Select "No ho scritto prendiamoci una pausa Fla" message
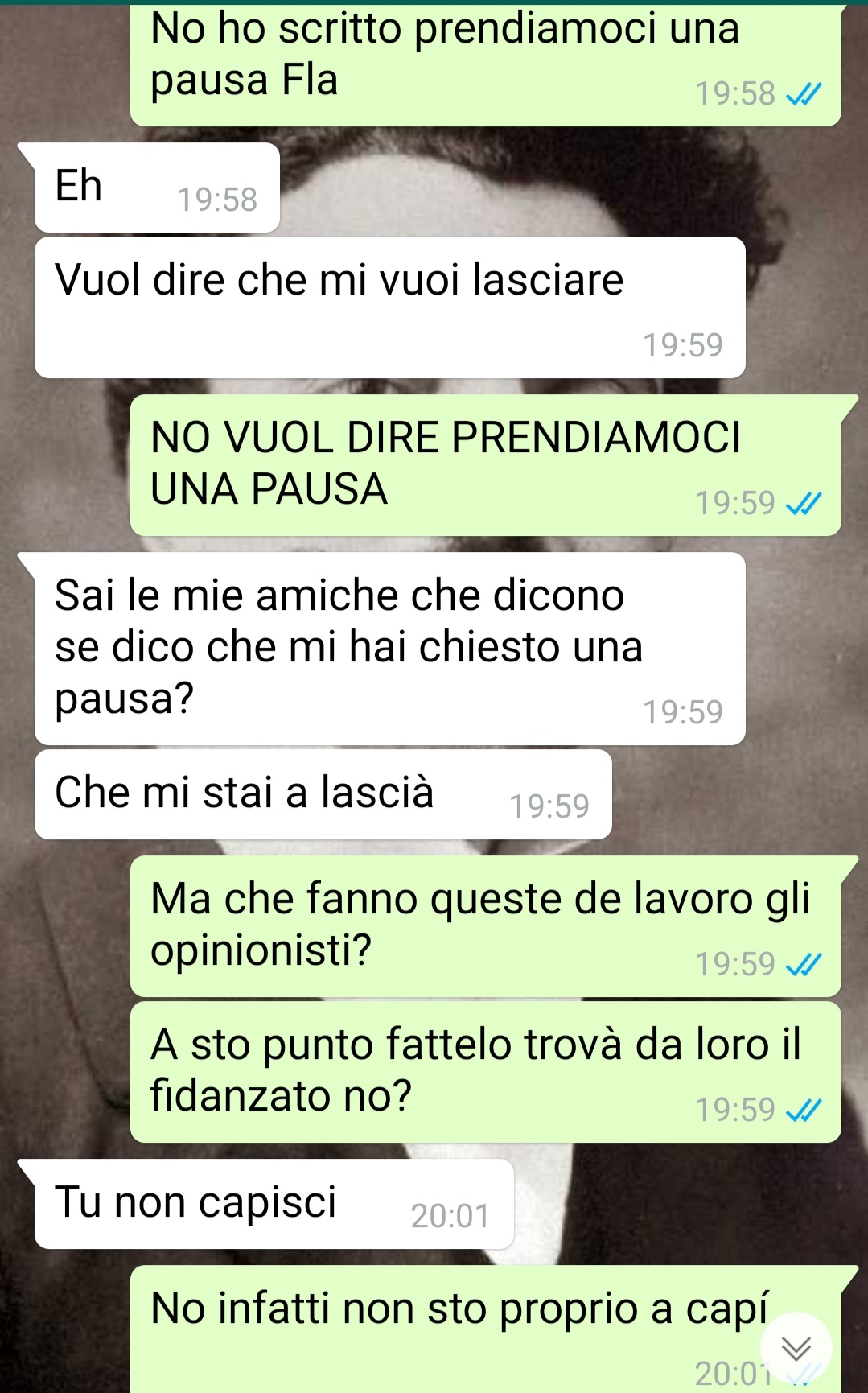This screenshot has width=868, height=1393. click(485, 65)
